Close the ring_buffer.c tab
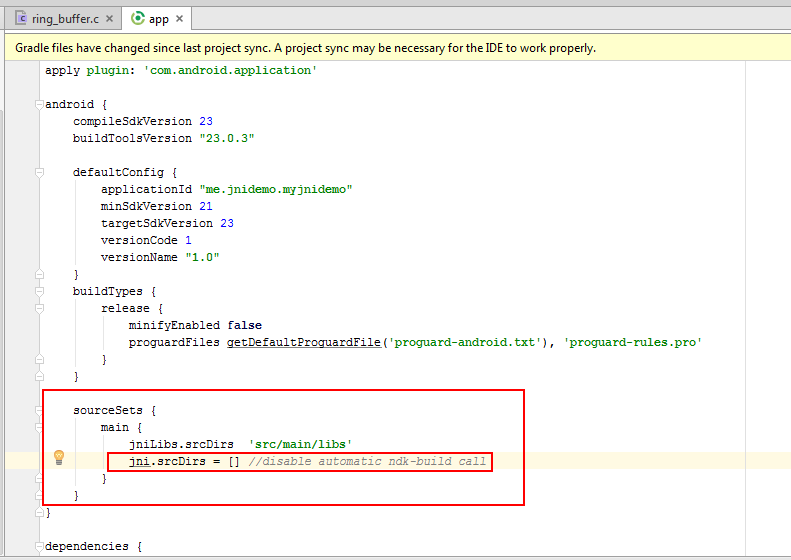Viewport: 791px width, 560px height. (x=111, y=19)
